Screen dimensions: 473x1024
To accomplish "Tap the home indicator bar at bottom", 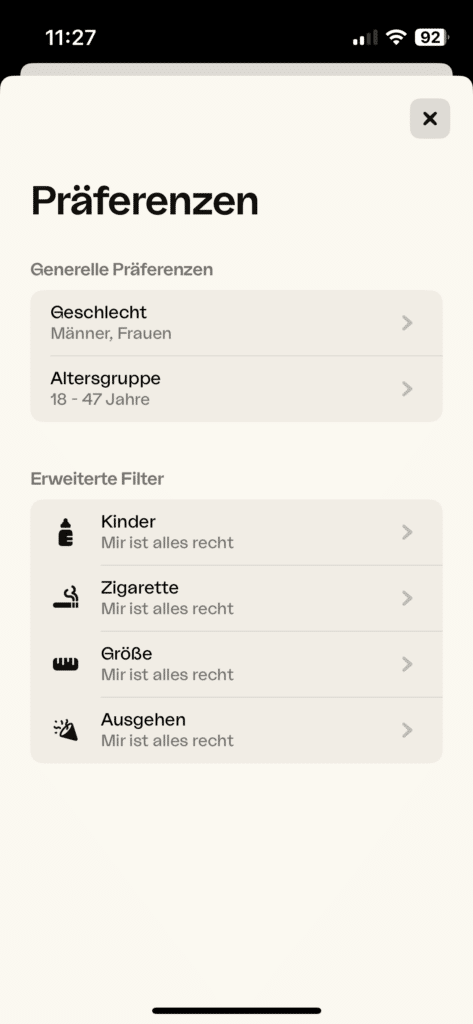I will [x=236, y=1010].
